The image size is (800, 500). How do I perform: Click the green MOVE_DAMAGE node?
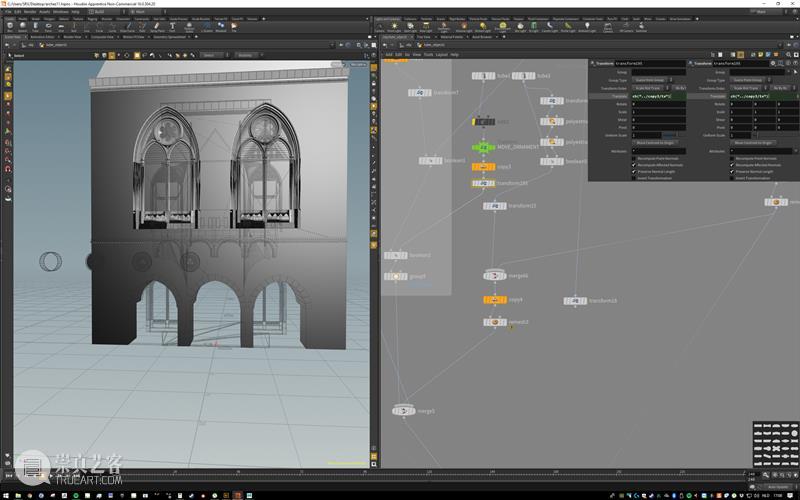tap(484, 146)
